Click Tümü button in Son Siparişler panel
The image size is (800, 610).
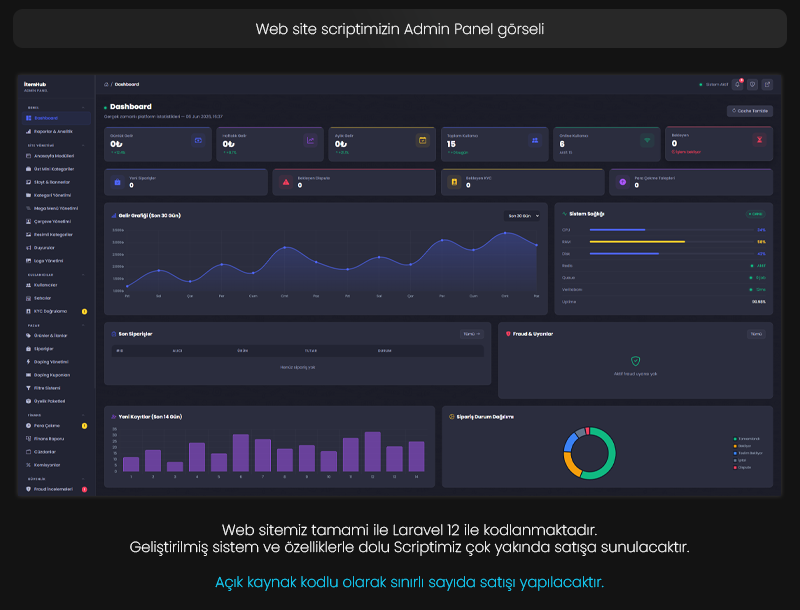pyautogui.click(x=471, y=334)
